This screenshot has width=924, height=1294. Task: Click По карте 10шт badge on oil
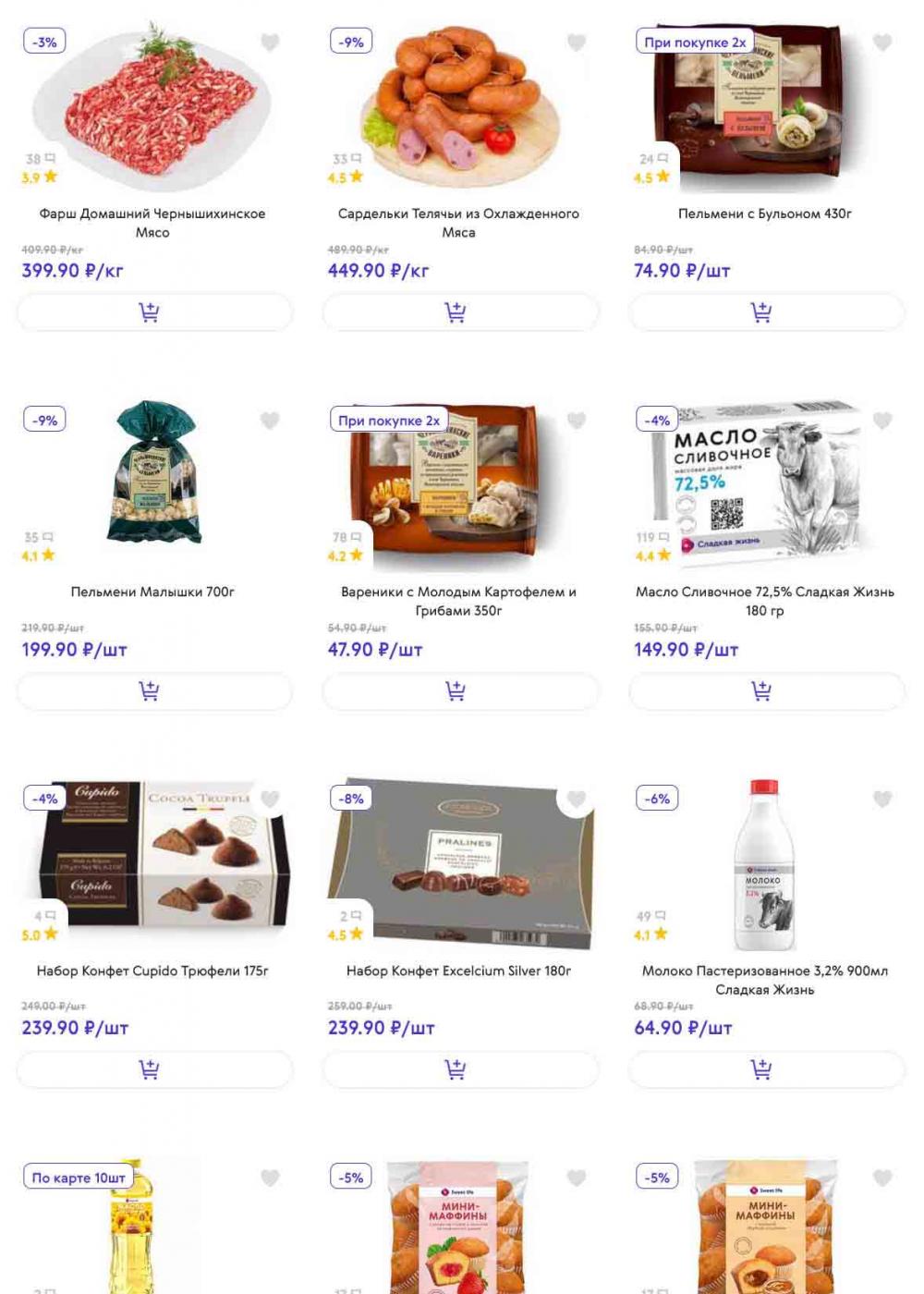[x=79, y=1178]
